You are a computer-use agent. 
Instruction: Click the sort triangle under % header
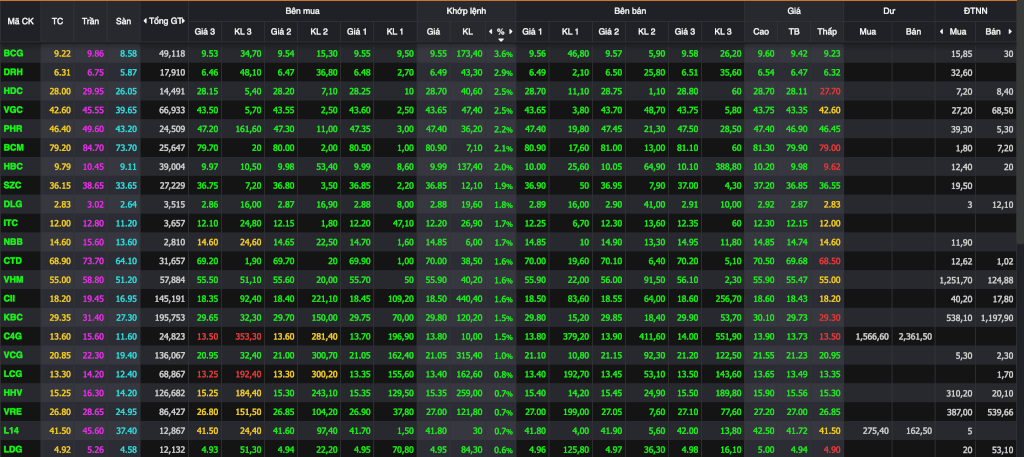(500, 39)
